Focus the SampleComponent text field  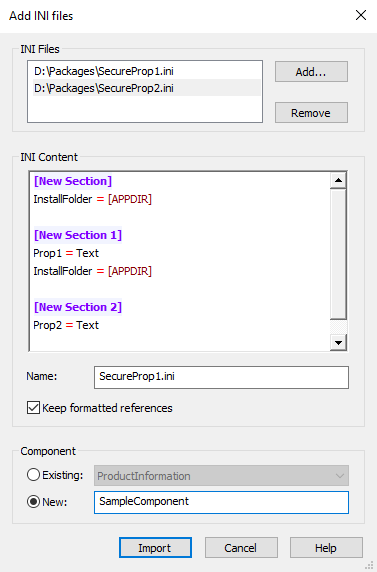(x=221, y=502)
